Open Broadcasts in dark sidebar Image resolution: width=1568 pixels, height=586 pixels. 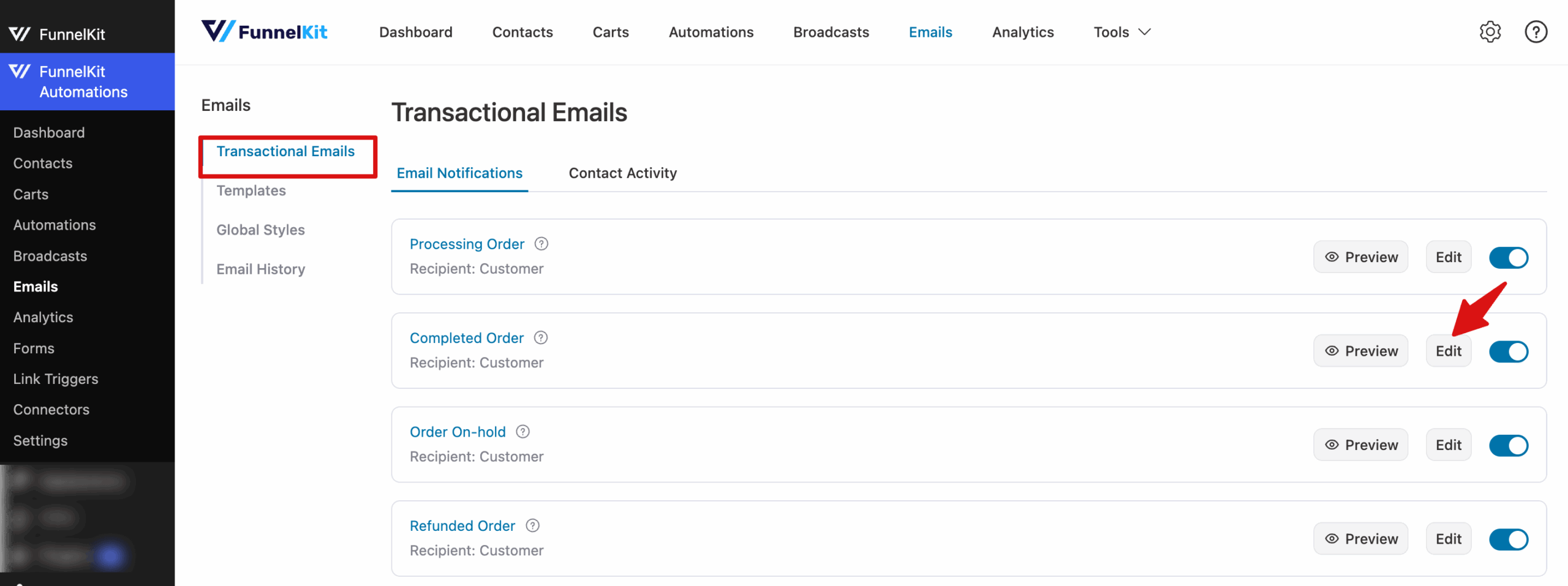click(x=50, y=256)
